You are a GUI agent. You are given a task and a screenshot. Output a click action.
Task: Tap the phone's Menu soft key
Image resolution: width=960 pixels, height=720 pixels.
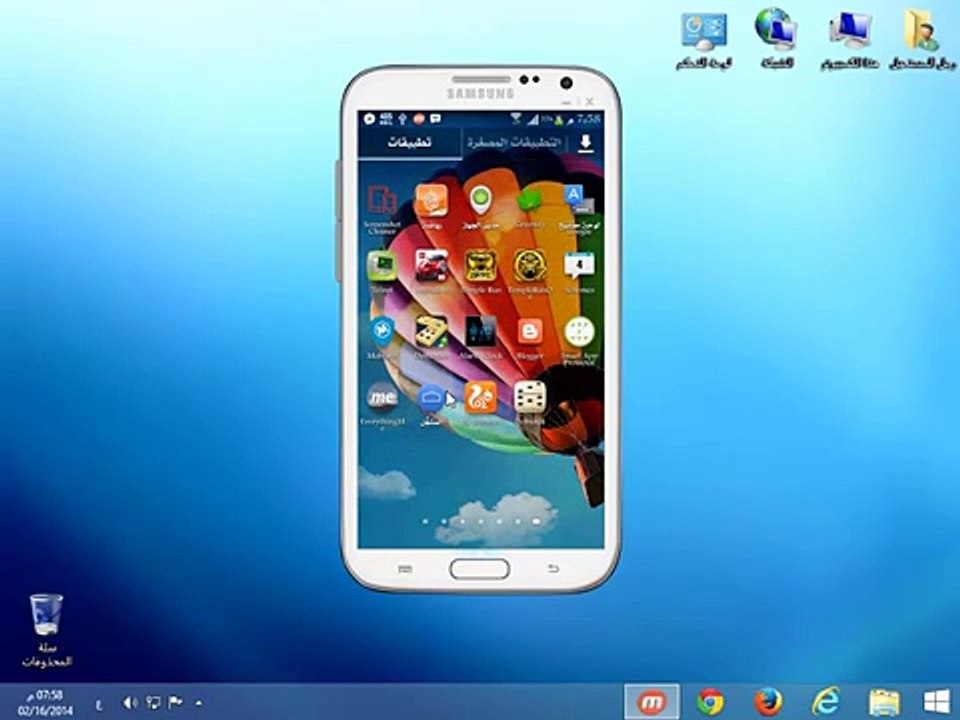point(405,569)
